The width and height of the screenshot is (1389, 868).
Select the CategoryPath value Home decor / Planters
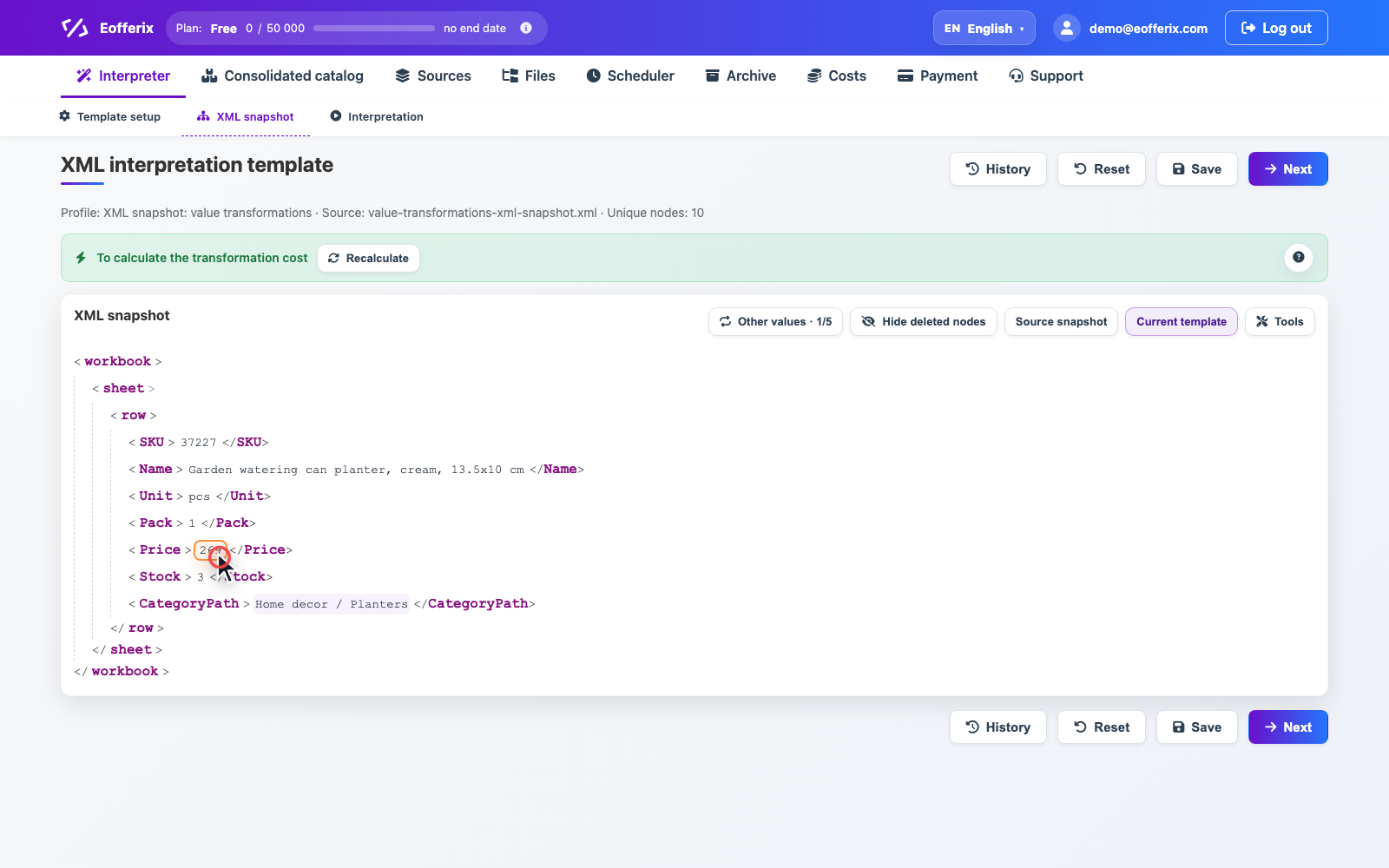tap(332, 604)
